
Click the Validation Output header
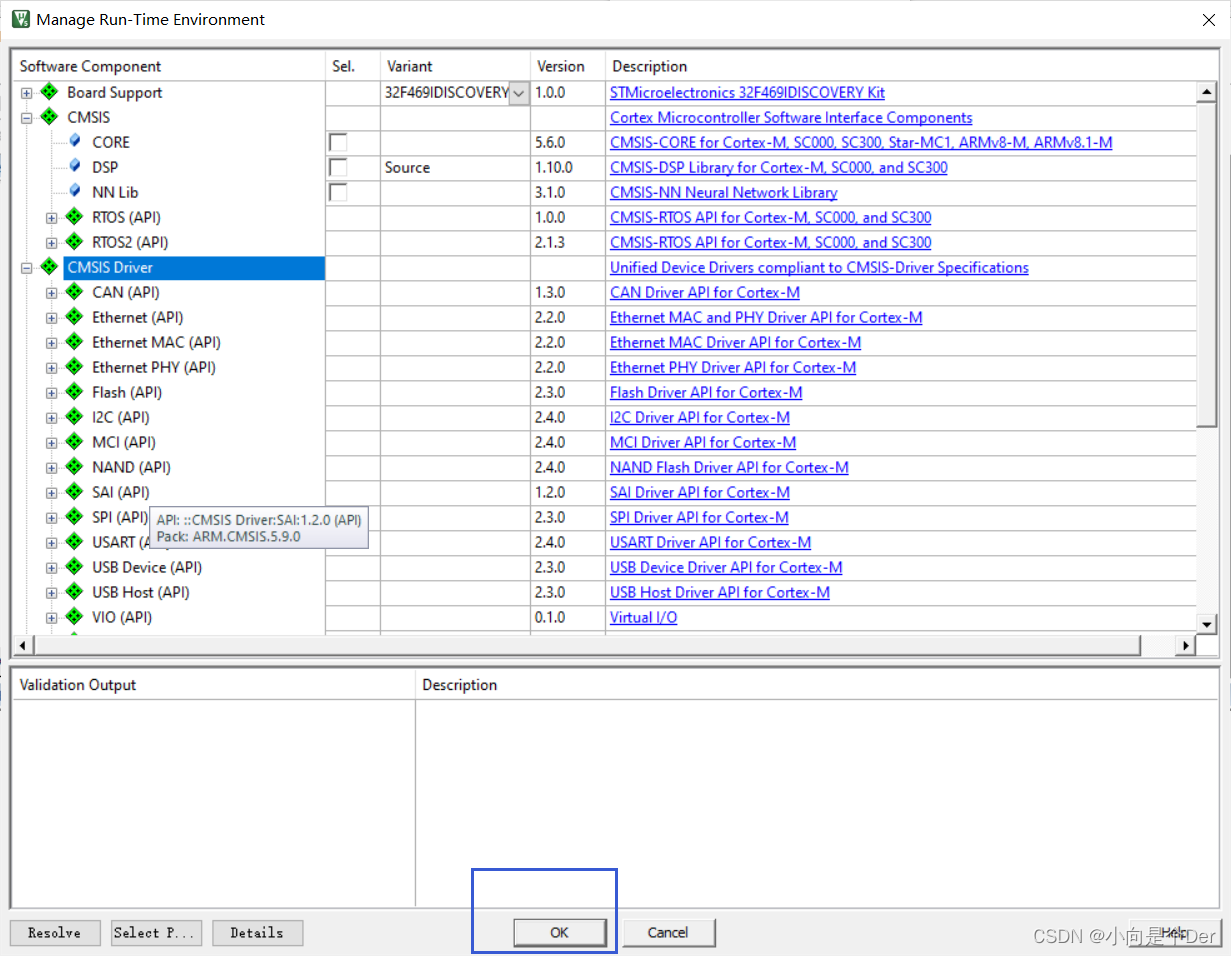[x=214, y=685]
